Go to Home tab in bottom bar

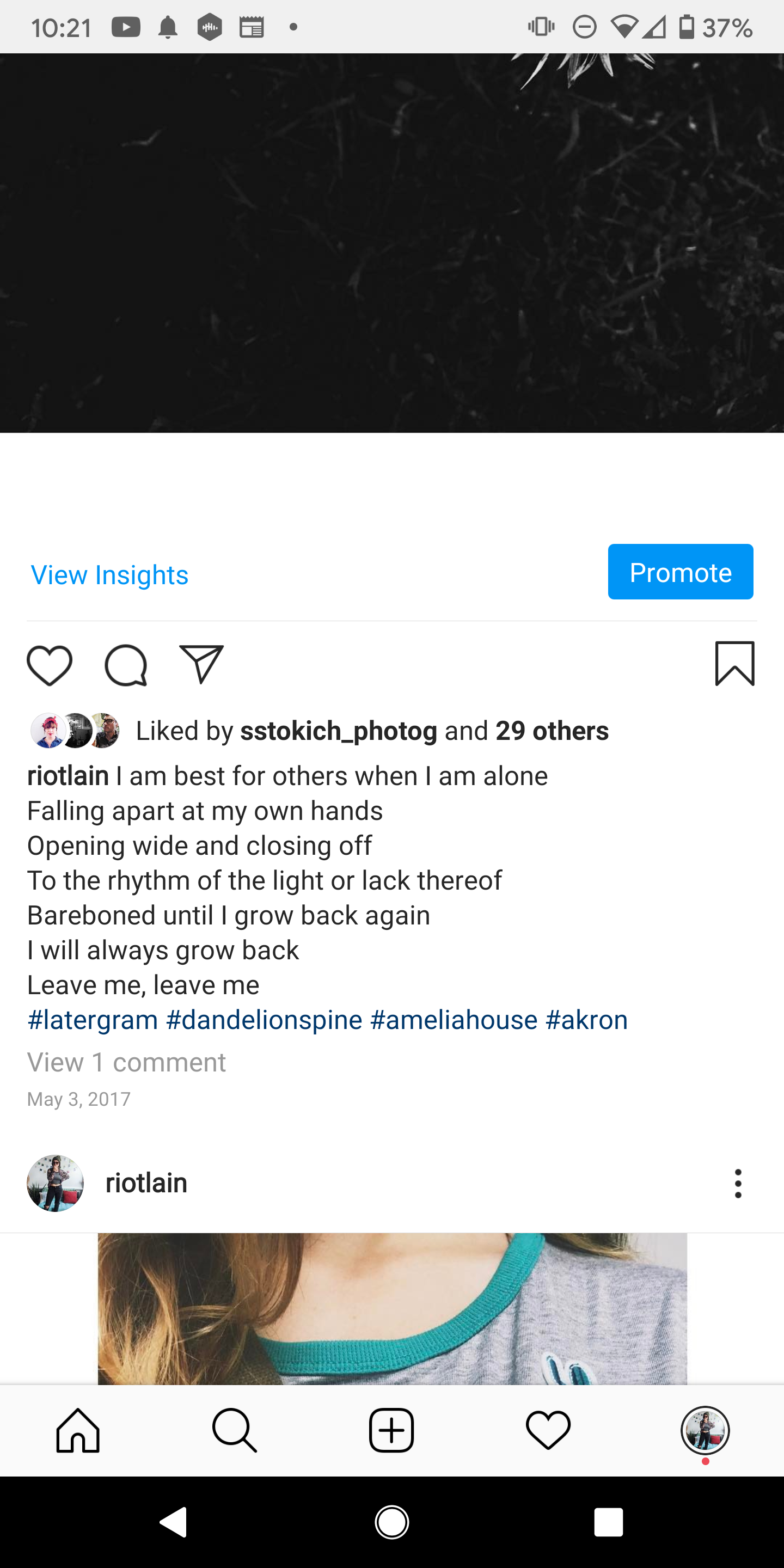pyautogui.click(x=78, y=1430)
